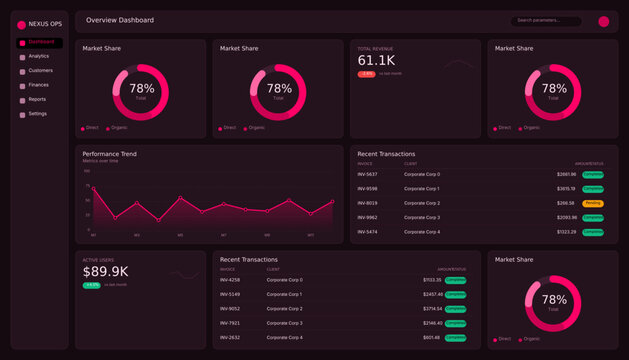
Task: Click the Reports sidebar icon
Action: click(x=22, y=100)
